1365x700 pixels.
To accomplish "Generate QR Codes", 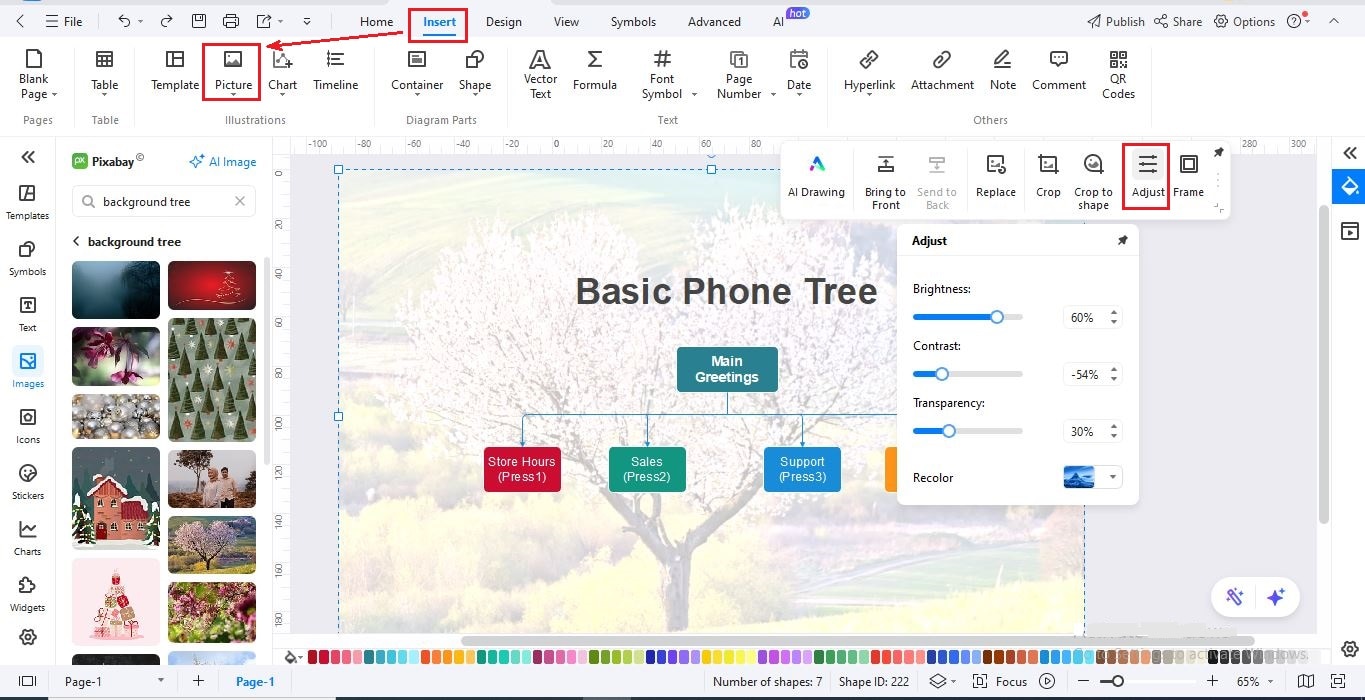I will (x=1118, y=74).
